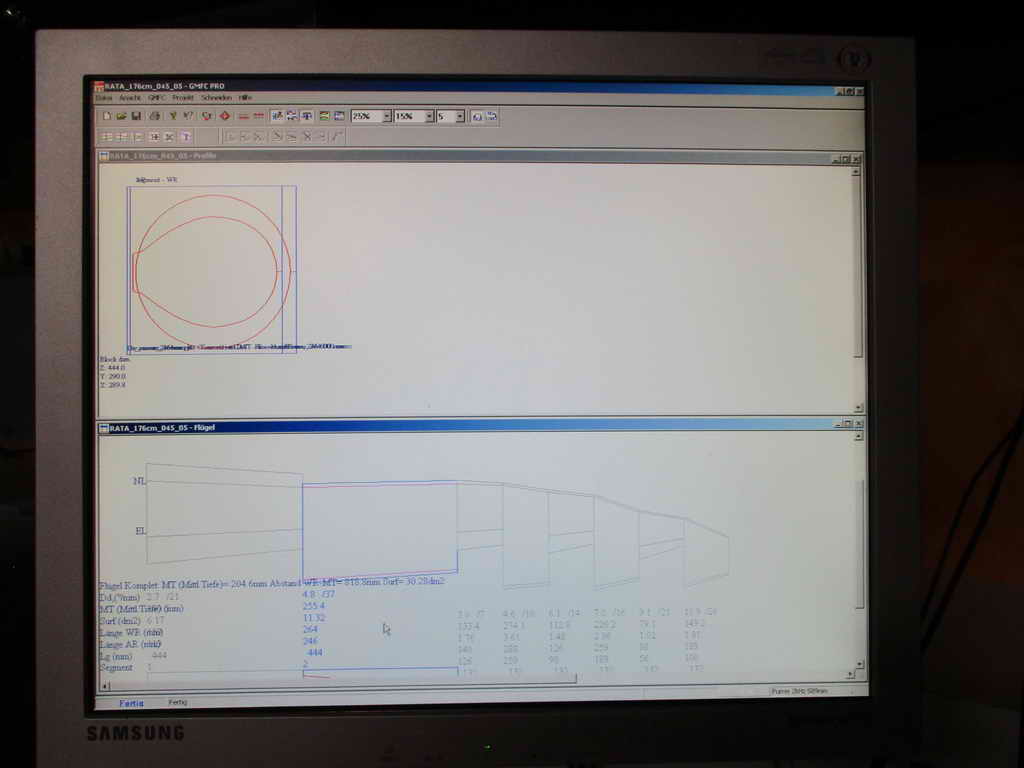The image size is (1024, 768).
Task: Open the Ansicht menu
Action: tap(130, 98)
